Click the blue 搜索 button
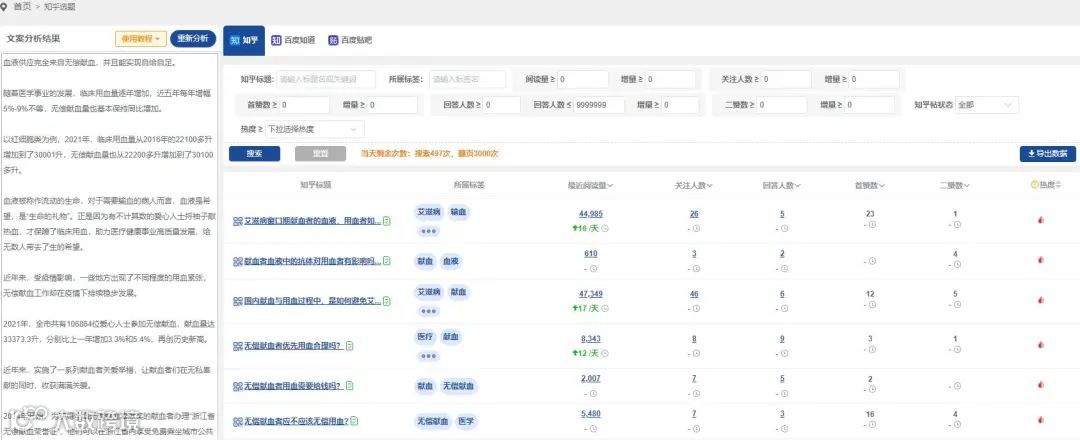The height and width of the screenshot is (440, 1080). click(254, 154)
